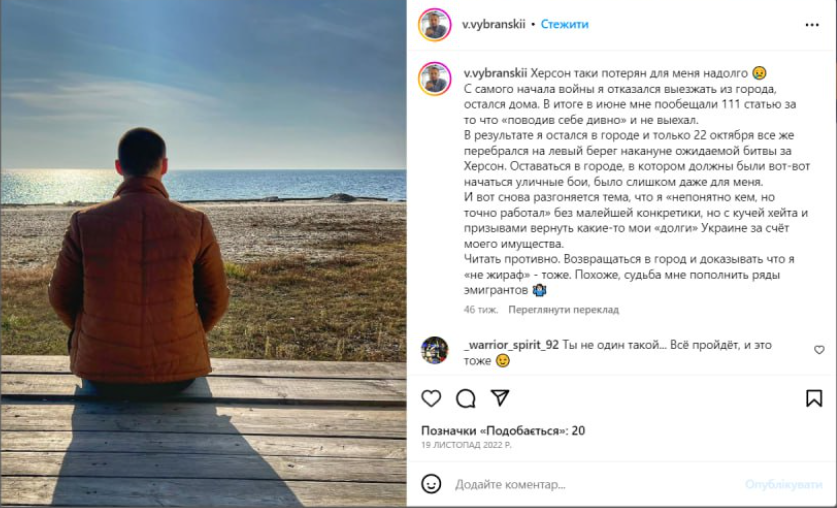The width and height of the screenshot is (837, 508).
Task: Click the beach photo of man
Action: (x=203, y=253)
